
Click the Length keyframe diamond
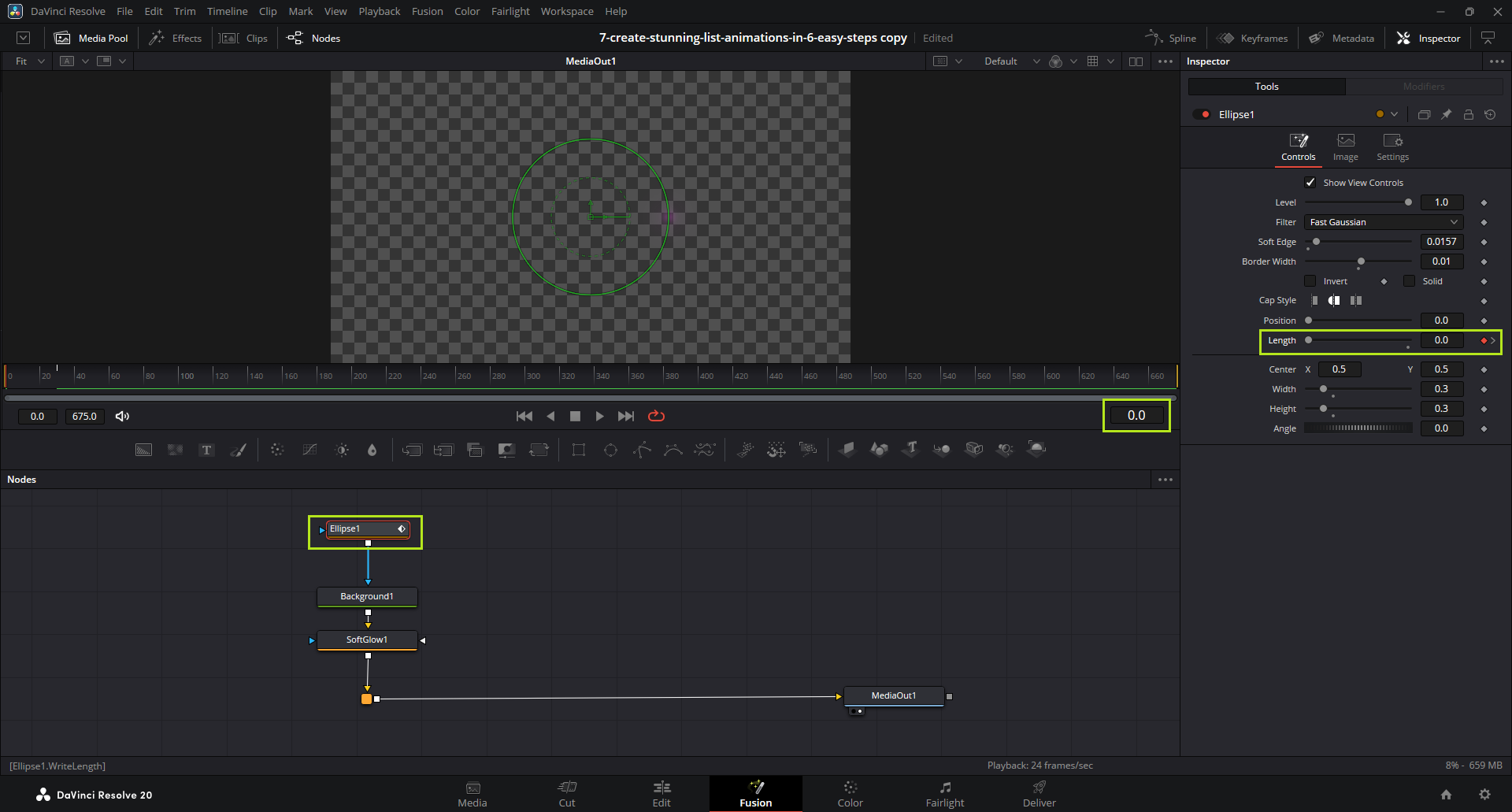pos(1484,341)
